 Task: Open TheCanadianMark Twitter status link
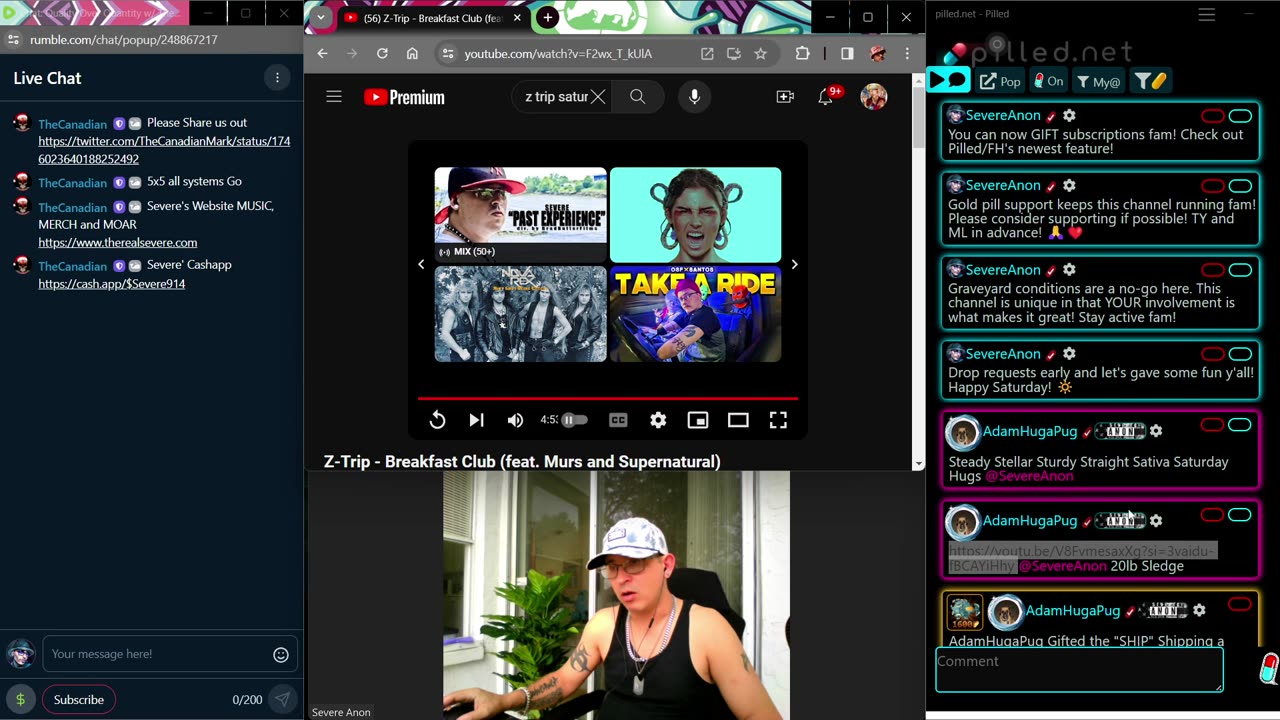(x=164, y=150)
